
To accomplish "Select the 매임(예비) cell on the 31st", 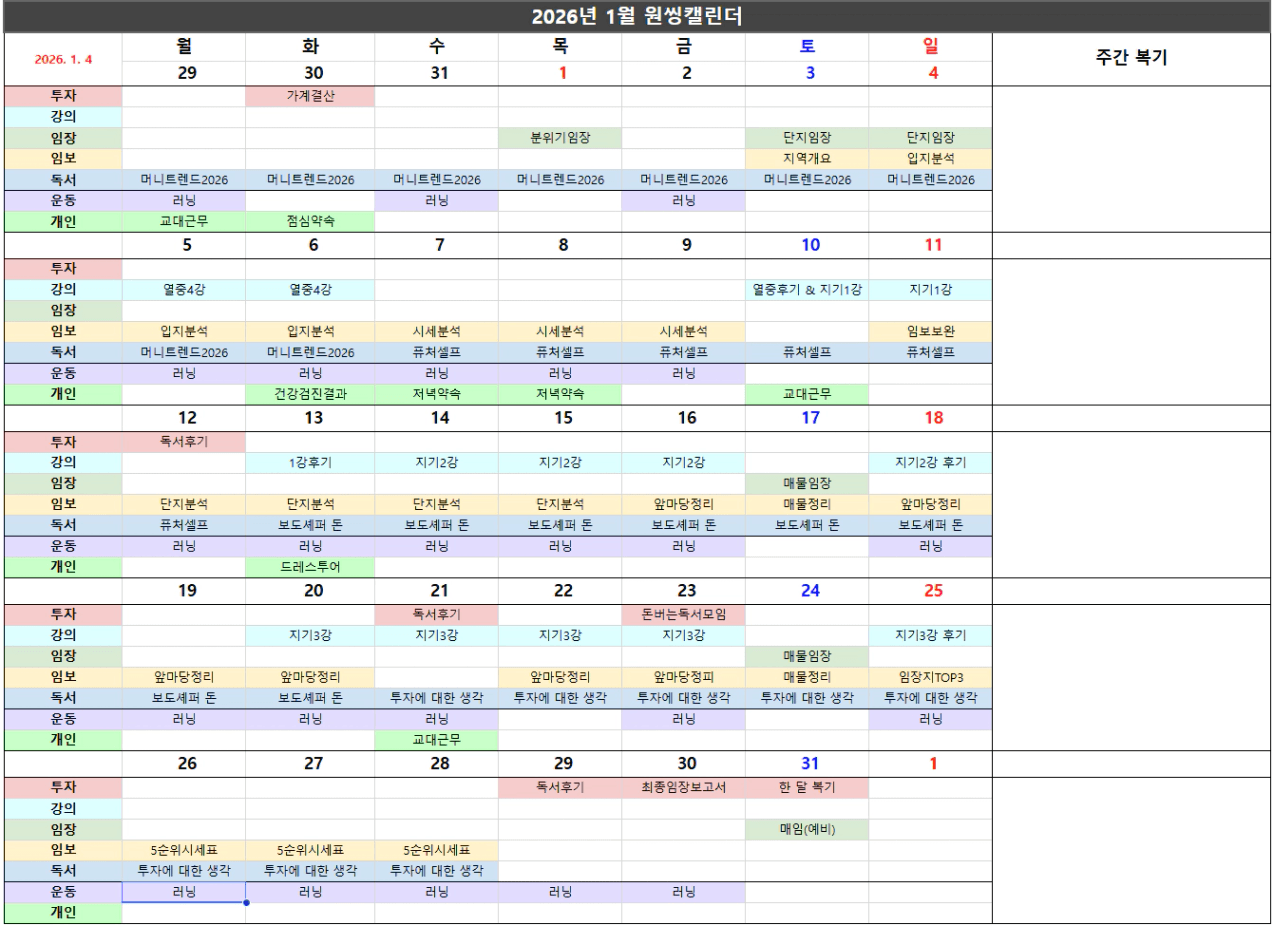I will pos(806,830).
